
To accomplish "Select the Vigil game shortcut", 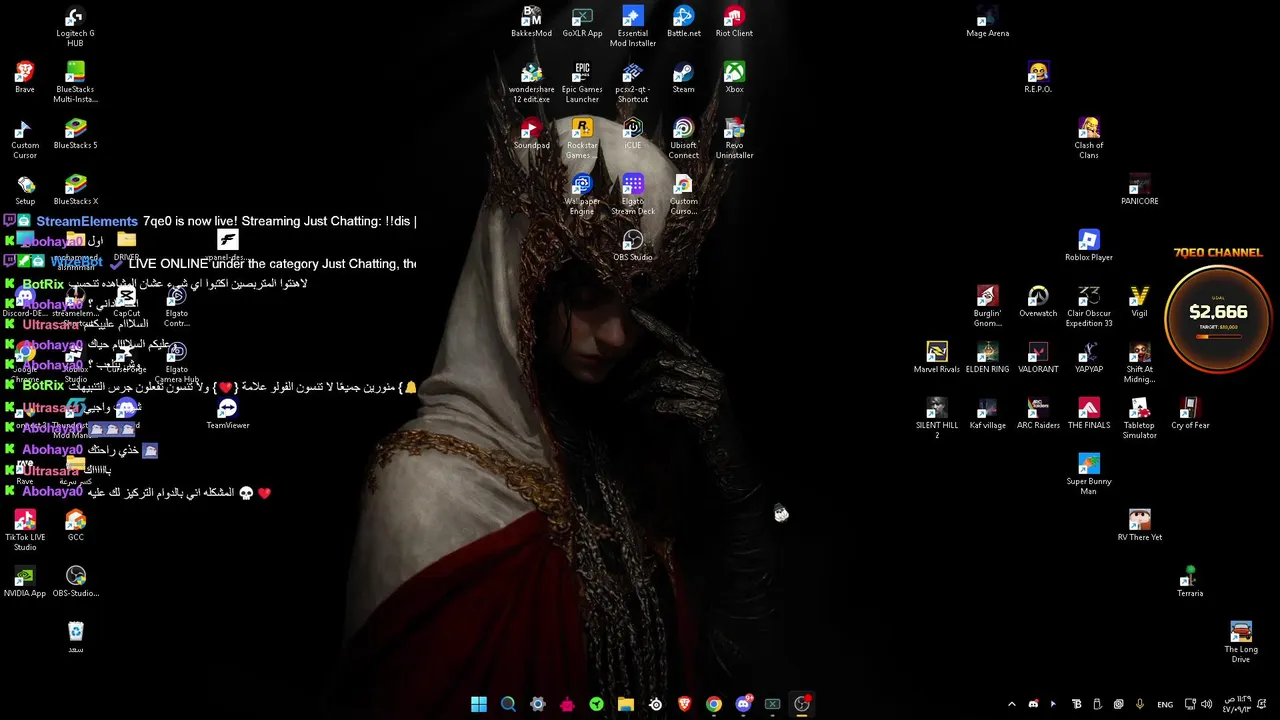I will 1139,302.
